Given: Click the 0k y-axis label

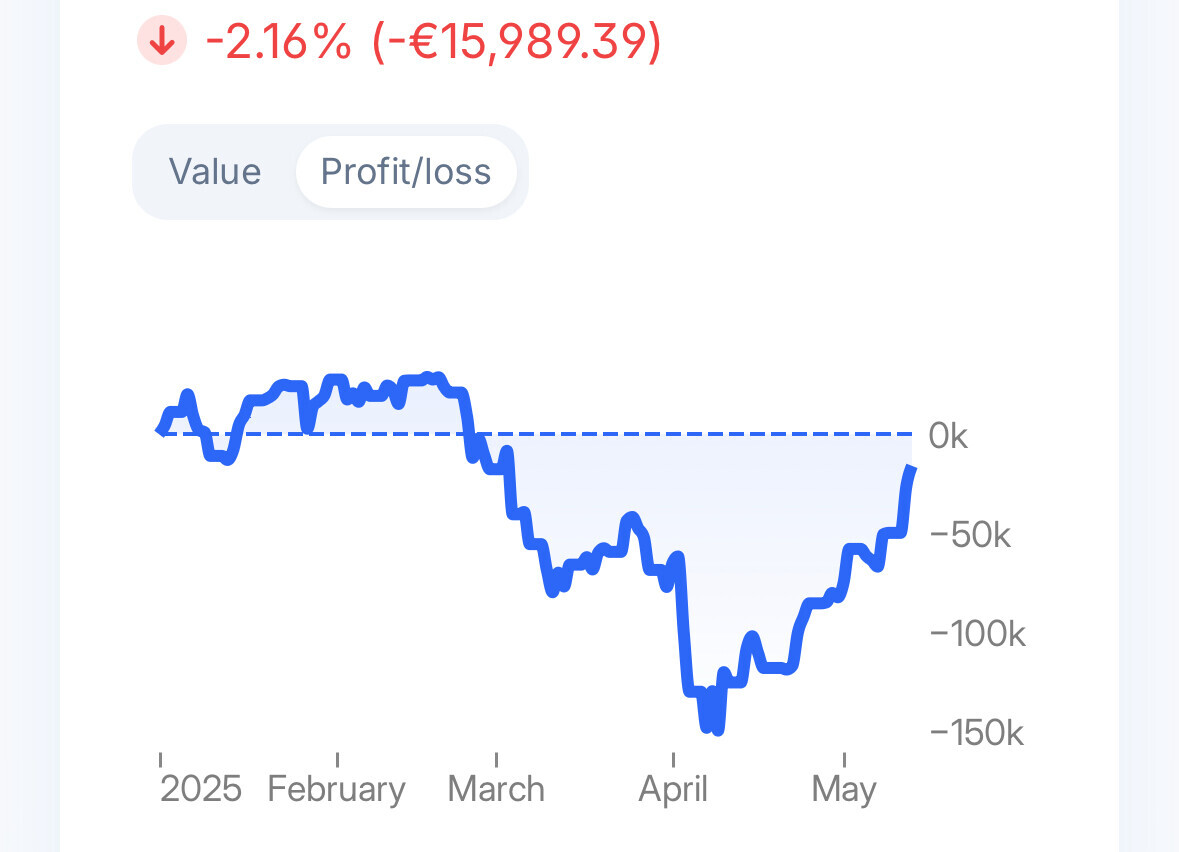Looking at the screenshot, I should pos(948,436).
